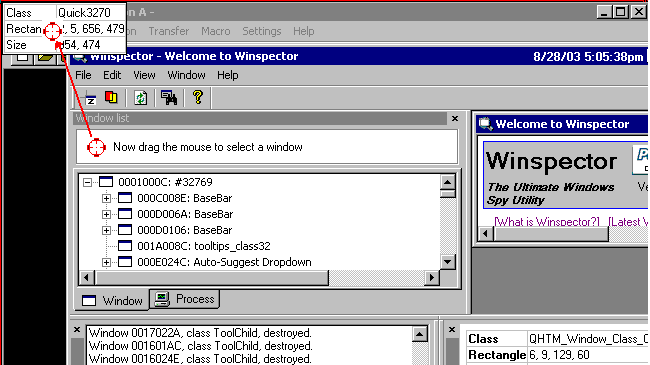The height and width of the screenshot is (365, 650).
Task: Click the green refresh toolbar icon
Action: [x=141, y=98]
